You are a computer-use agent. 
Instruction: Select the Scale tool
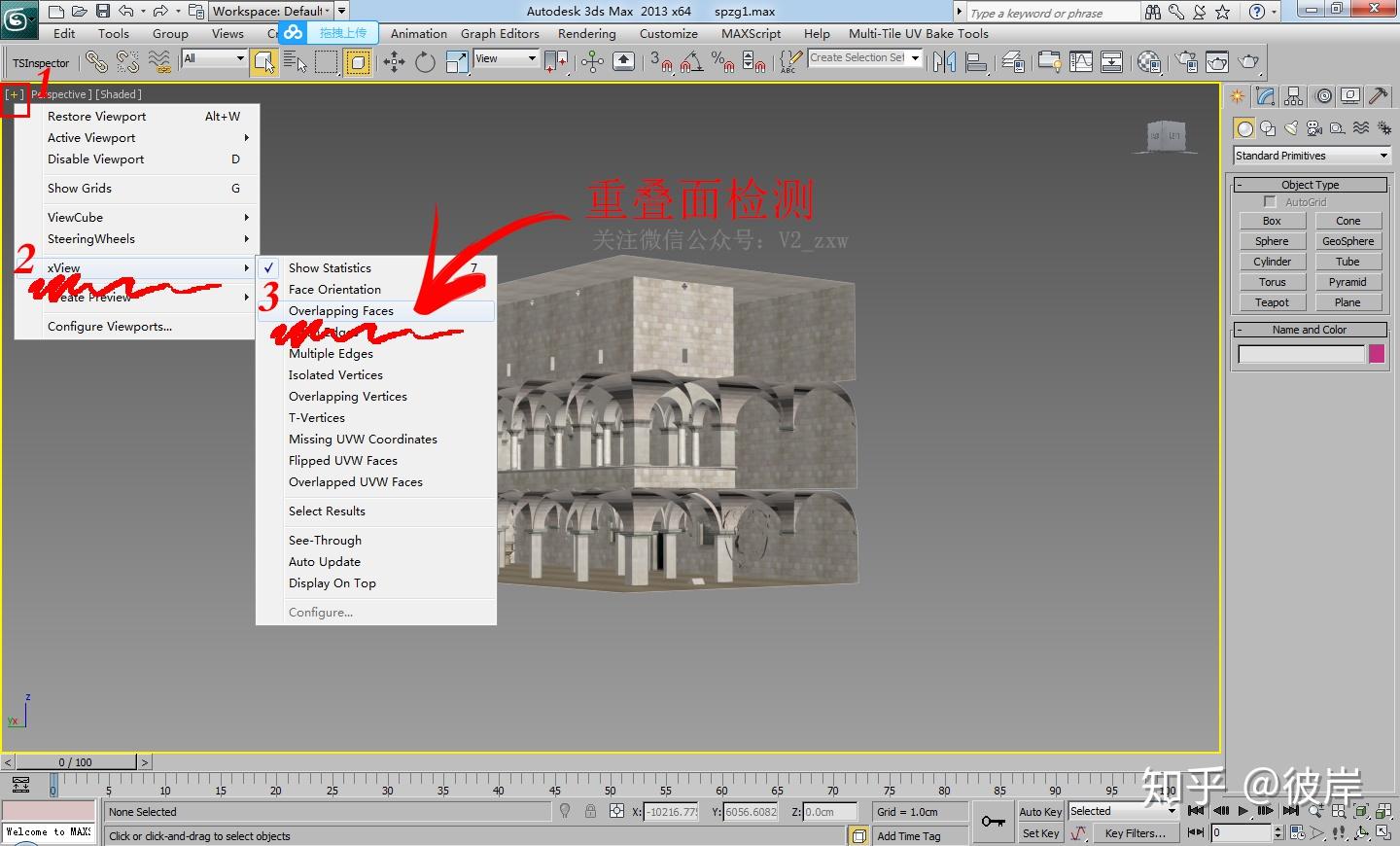click(x=457, y=62)
